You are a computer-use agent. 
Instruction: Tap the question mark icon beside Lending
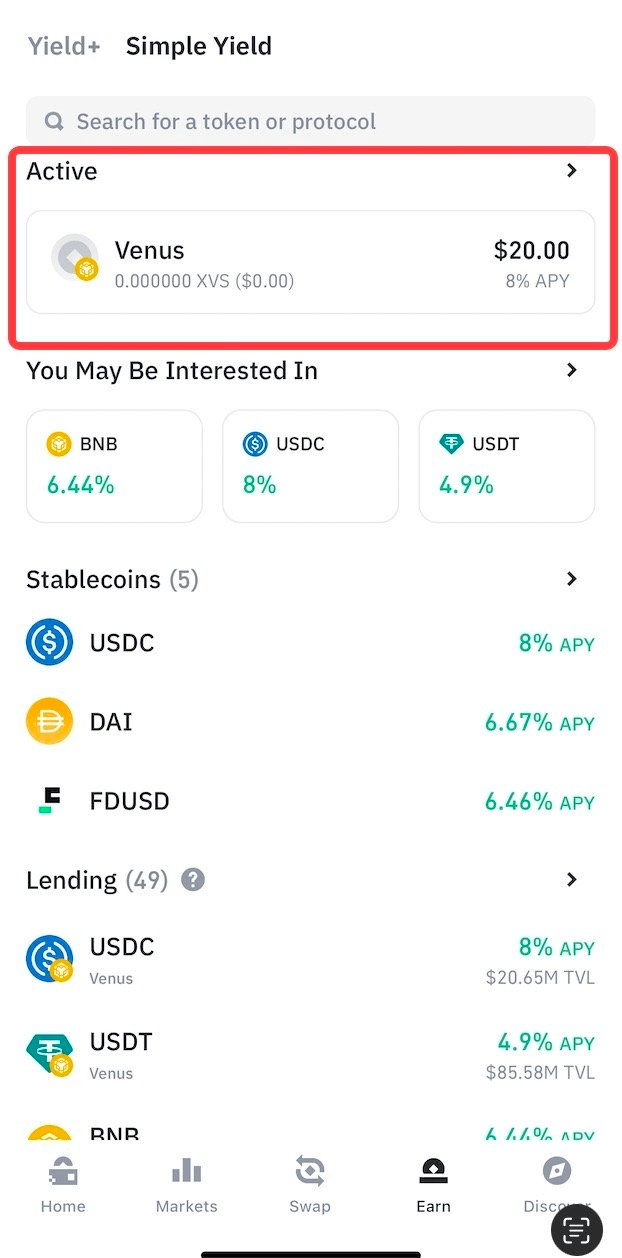(191, 879)
